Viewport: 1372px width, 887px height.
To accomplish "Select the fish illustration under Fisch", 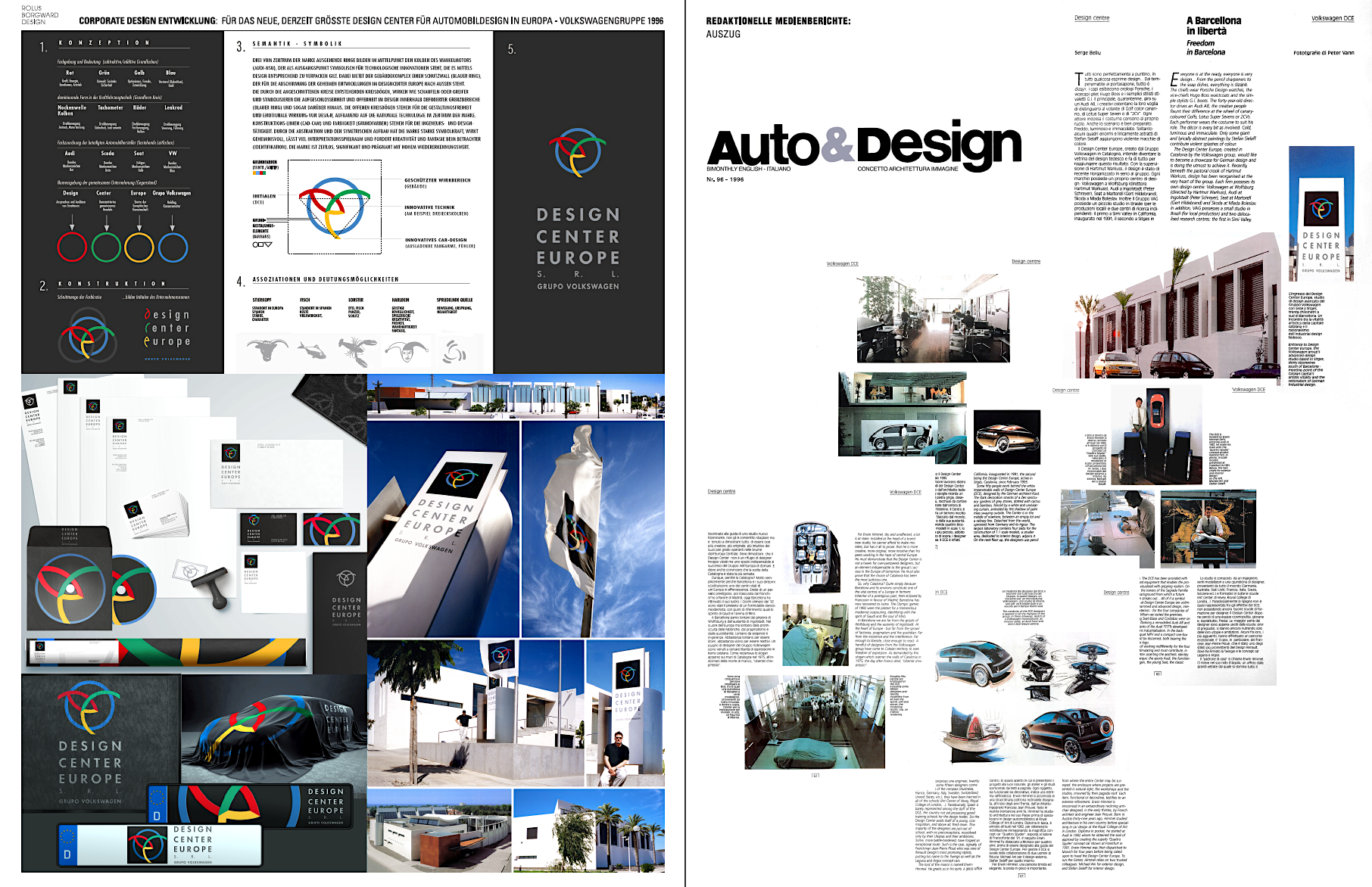I will 312,350.
